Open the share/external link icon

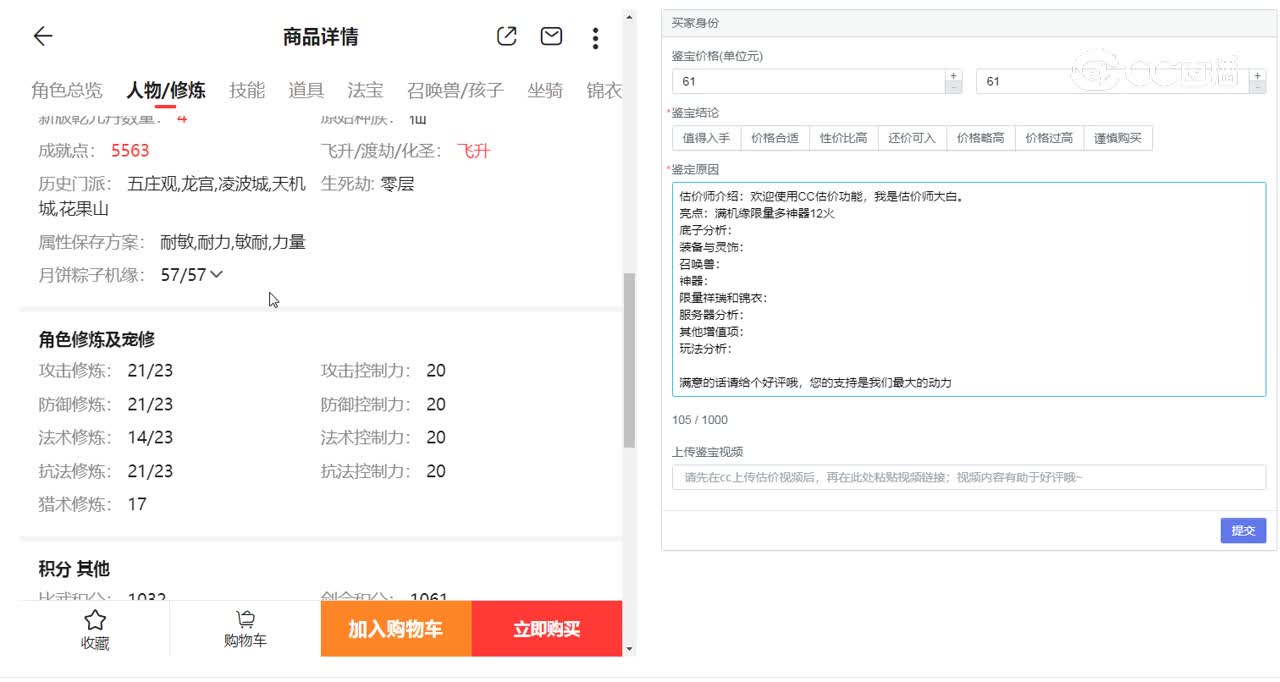[506, 36]
